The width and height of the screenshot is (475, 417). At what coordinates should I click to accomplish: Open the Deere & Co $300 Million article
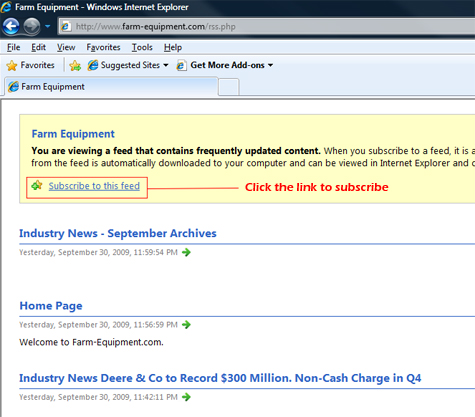tap(220, 378)
